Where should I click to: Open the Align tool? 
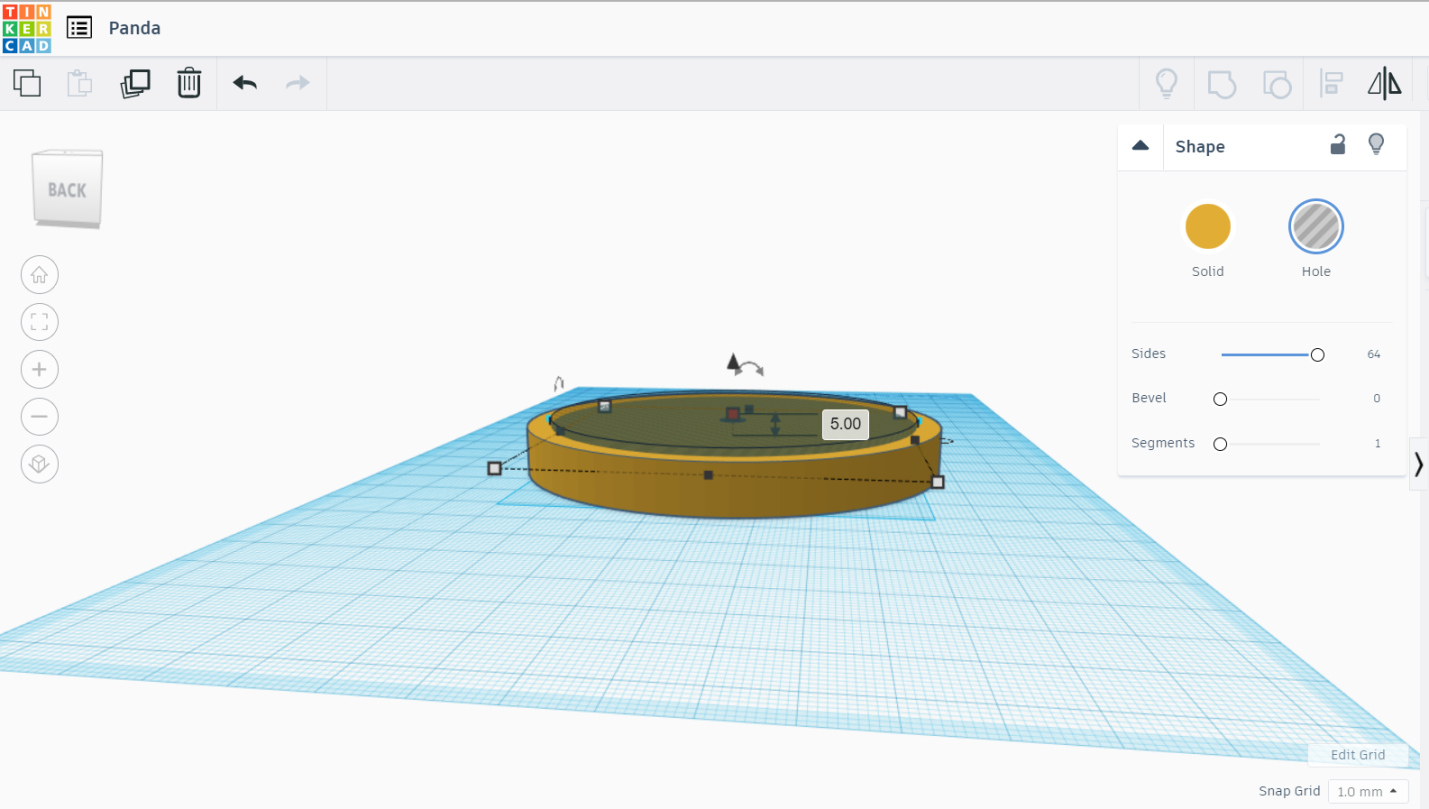(1331, 83)
